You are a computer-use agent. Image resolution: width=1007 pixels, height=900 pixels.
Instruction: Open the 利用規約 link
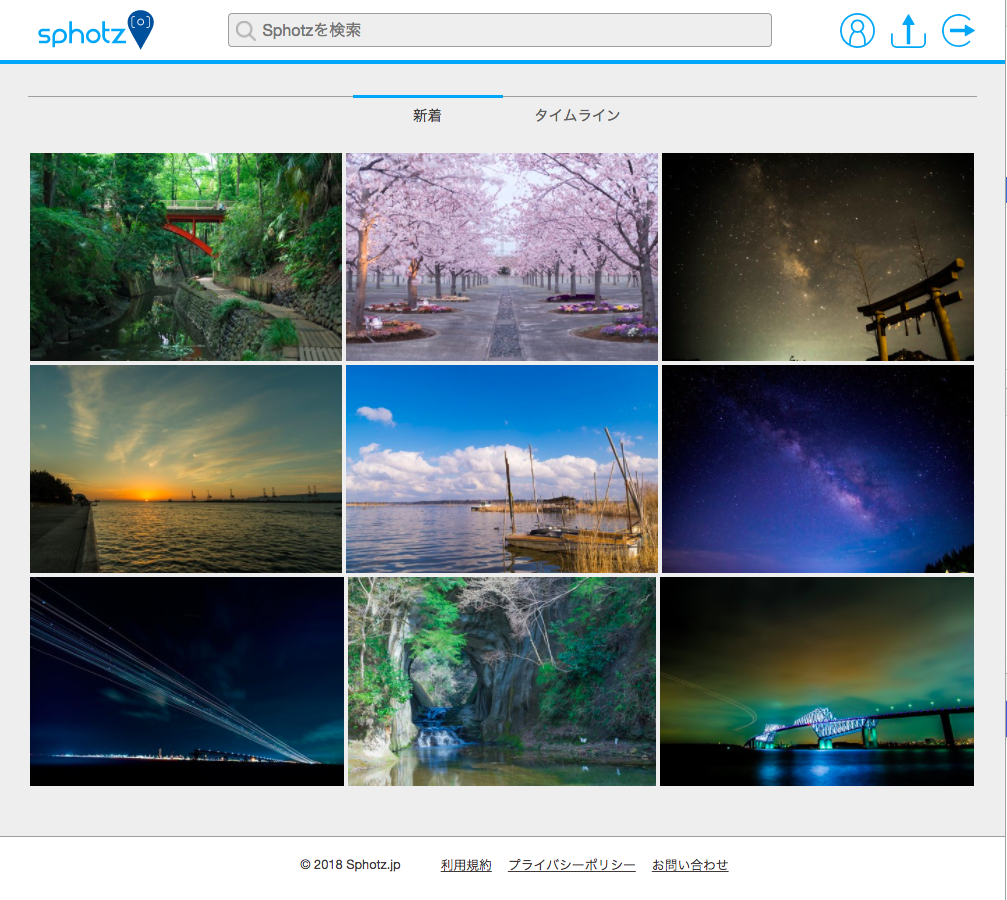coord(466,864)
